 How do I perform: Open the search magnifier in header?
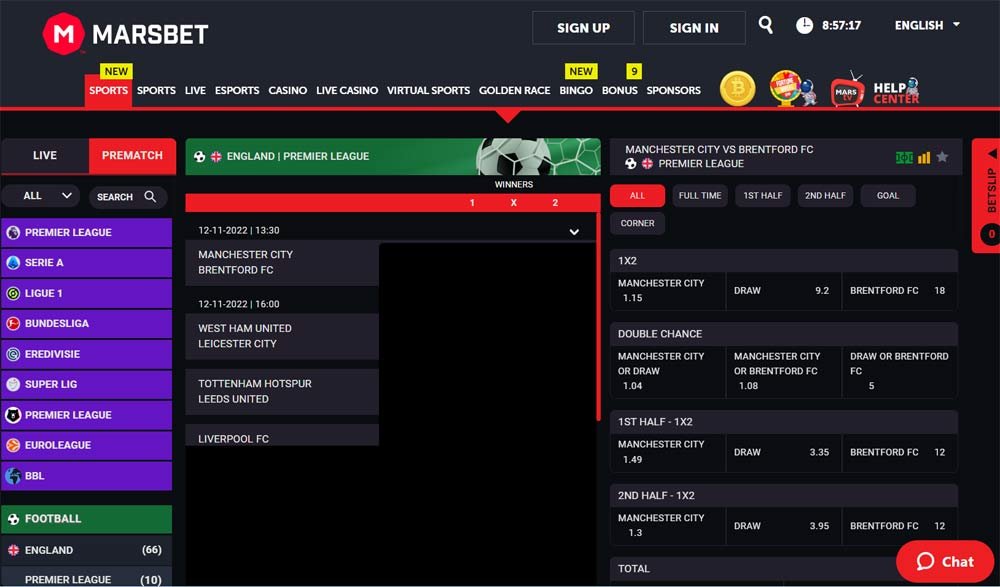pyautogui.click(x=765, y=25)
